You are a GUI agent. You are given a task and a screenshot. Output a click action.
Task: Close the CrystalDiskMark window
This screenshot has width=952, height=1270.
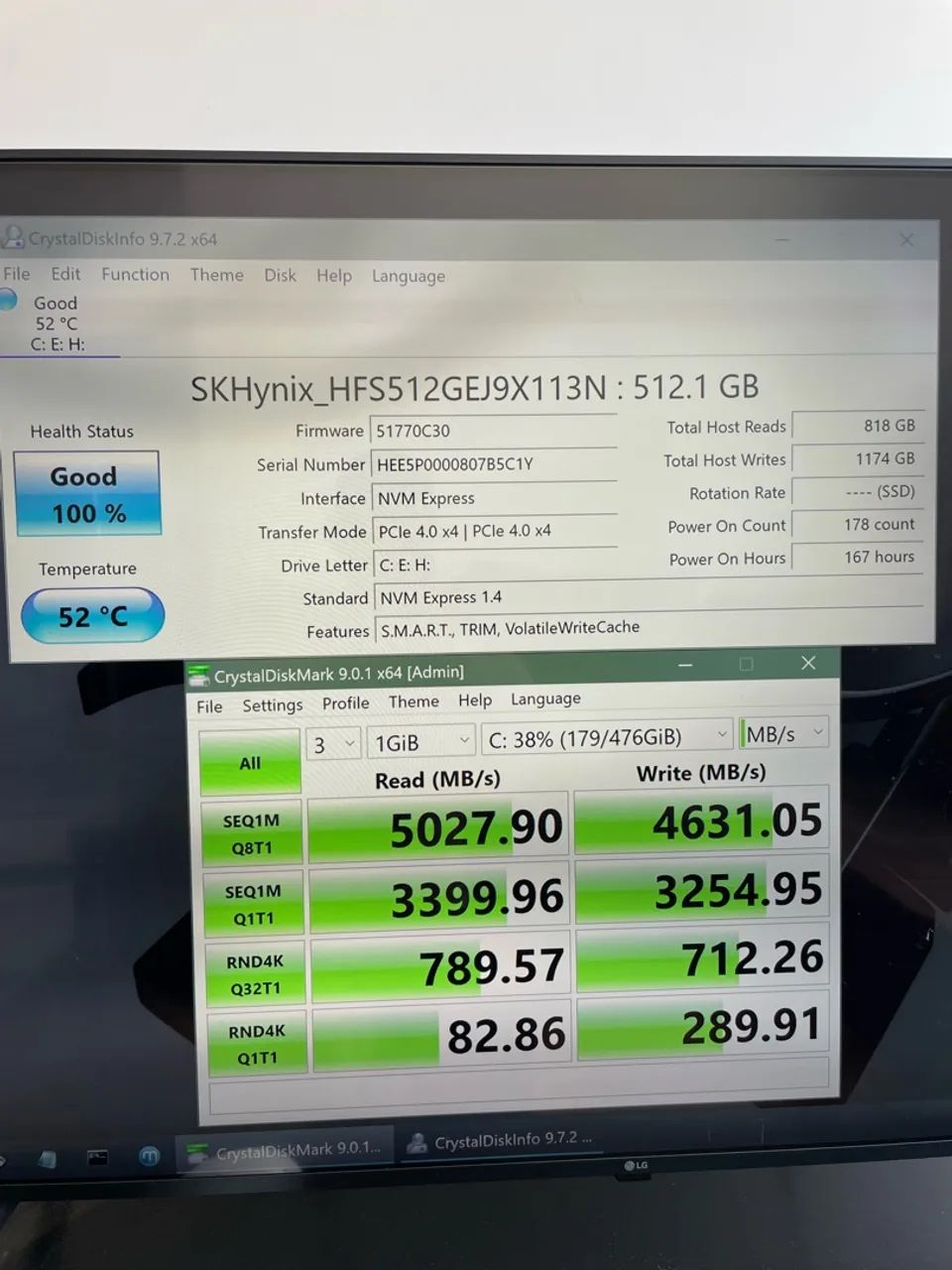click(808, 663)
